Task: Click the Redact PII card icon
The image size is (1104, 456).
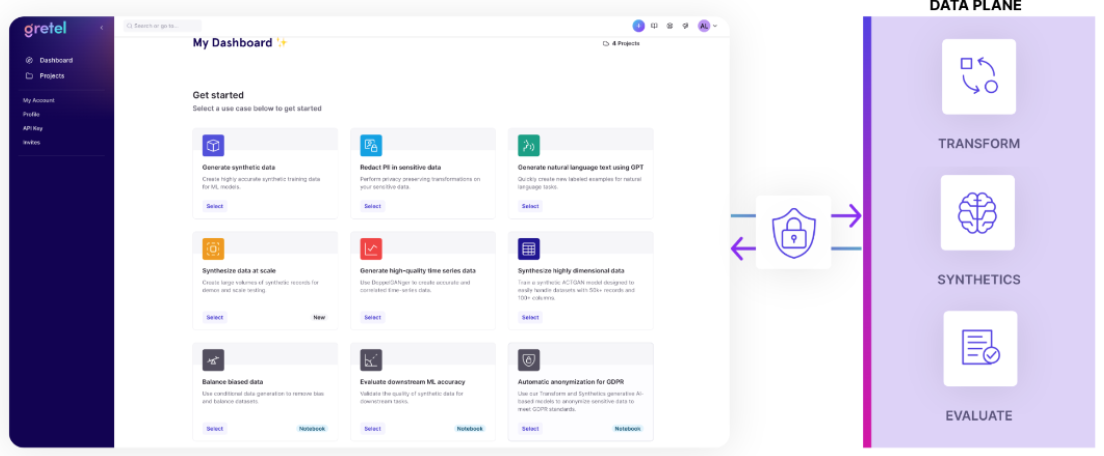Action: 371,146
